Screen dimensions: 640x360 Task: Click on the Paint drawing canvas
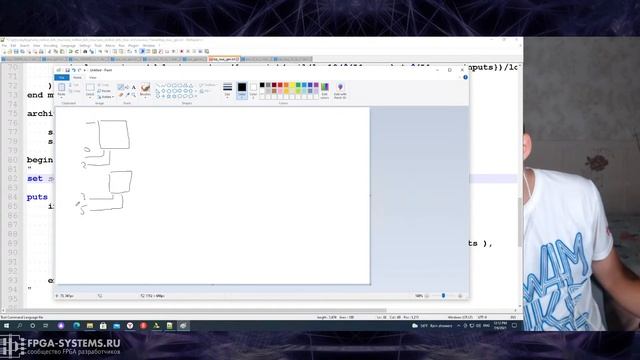click(212, 195)
